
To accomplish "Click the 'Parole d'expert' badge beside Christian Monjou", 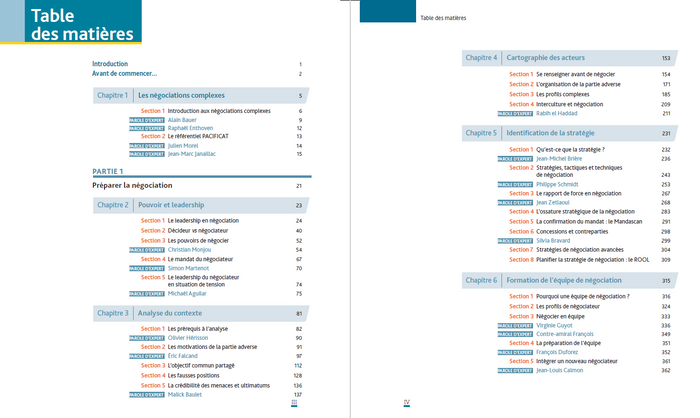I will [x=147, y=249].
